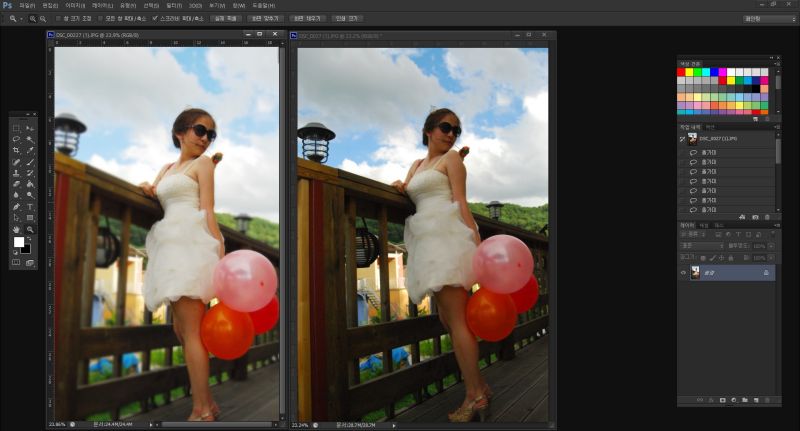Open the 레이어(L) menu
The height and width of the screenshot is (431, 800).
(102, 5)
